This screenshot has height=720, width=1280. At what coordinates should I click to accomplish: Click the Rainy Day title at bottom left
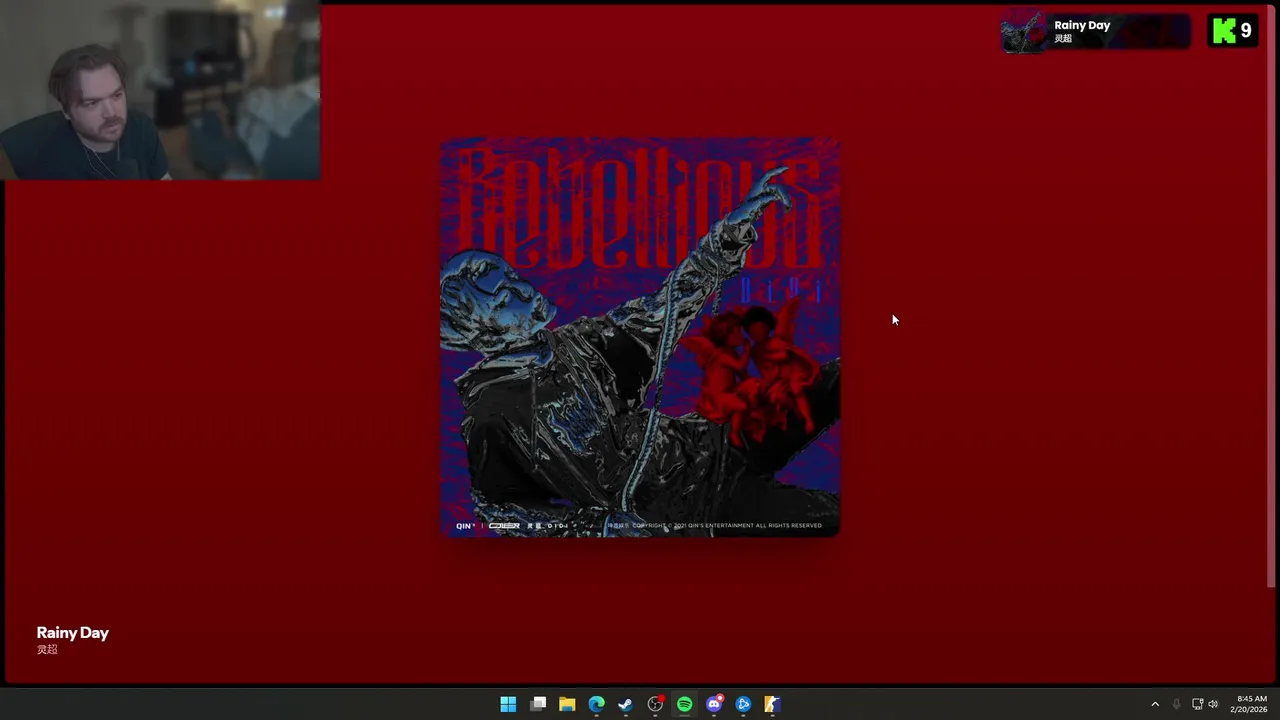pyautogui.click(x=73, y=633)
